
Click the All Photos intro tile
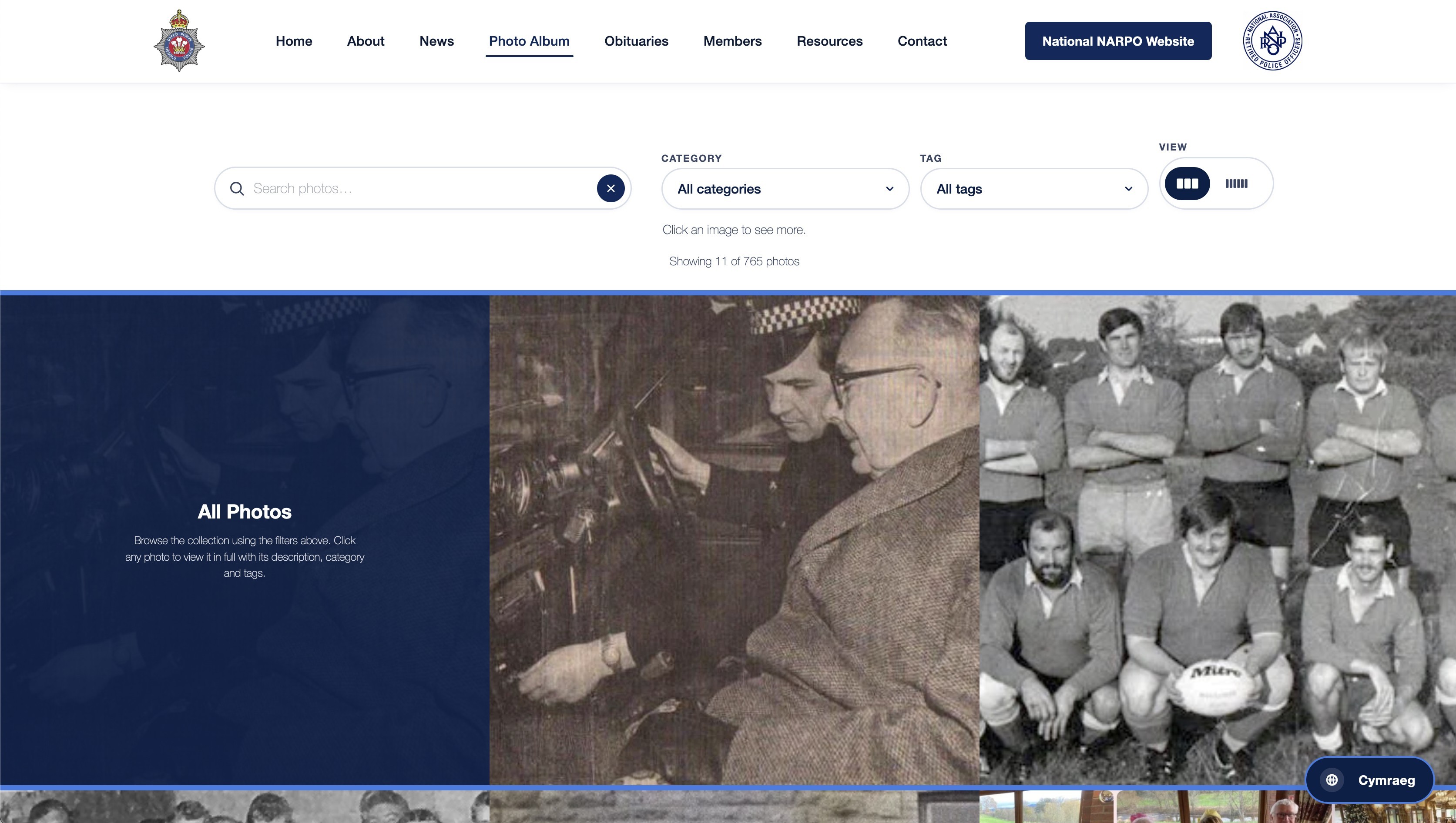[244, 540]
